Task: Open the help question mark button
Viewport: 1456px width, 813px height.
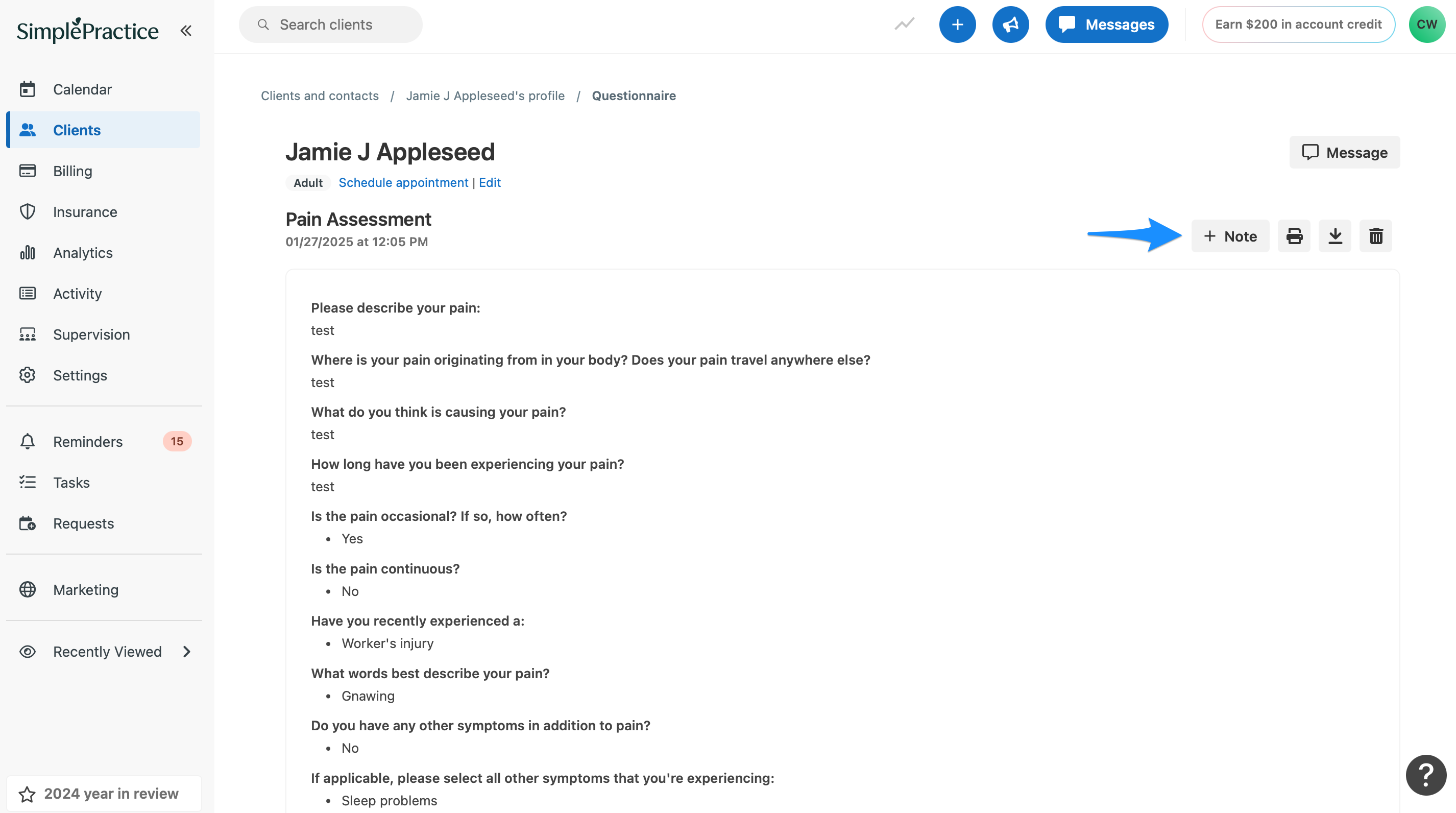Action: [x=1425, y=775]
